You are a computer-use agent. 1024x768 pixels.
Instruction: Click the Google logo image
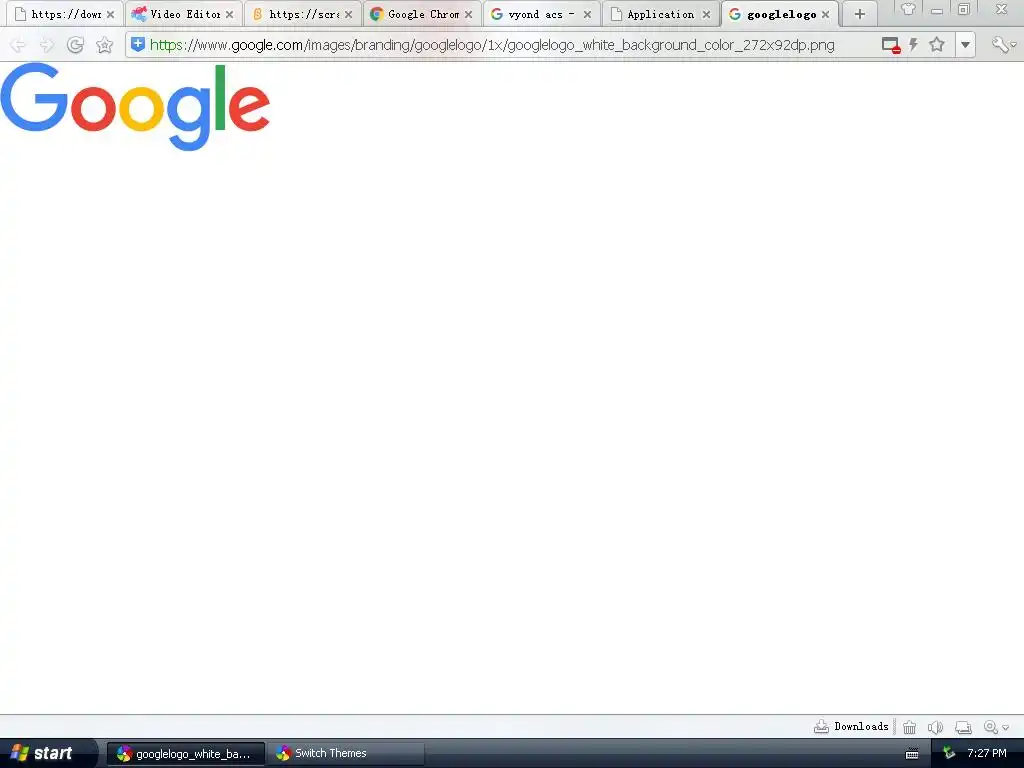(135, 107)
